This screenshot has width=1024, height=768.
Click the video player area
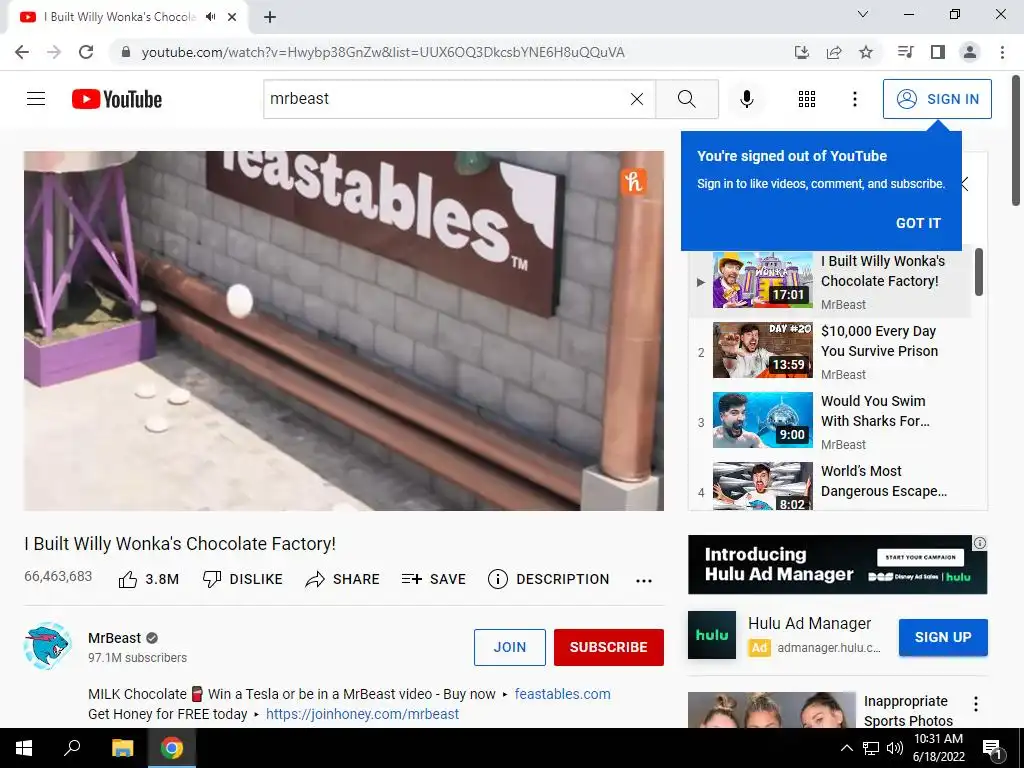[x=344, y=330]
